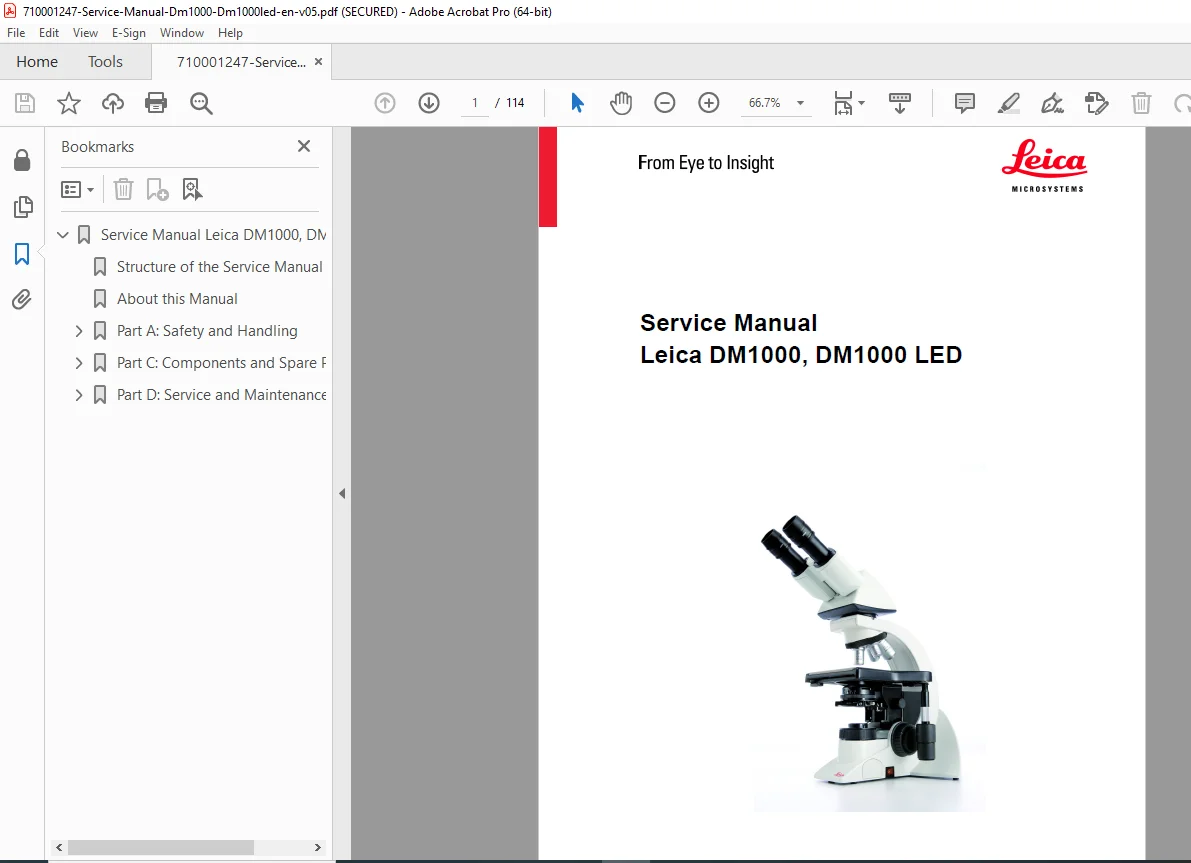Go to next page arrow

[429, 103]
